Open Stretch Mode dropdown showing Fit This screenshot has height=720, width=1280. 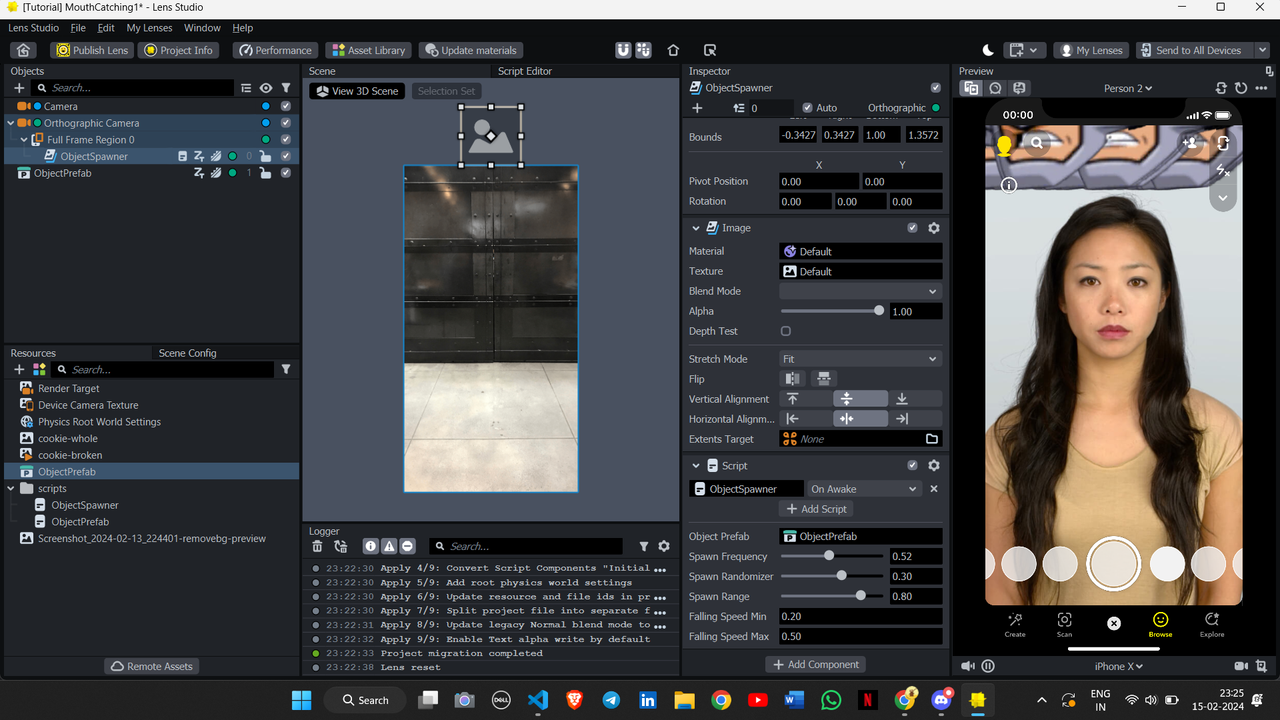[x=860, y=359]
